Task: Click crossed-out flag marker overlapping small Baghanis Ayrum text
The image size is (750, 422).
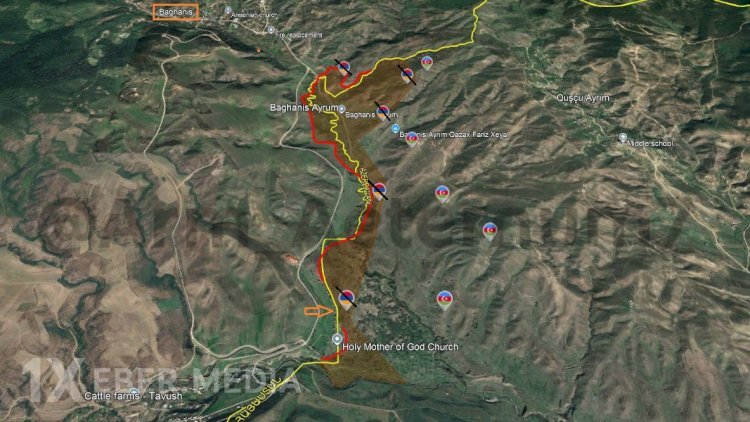Action: (x=383, y=112)
